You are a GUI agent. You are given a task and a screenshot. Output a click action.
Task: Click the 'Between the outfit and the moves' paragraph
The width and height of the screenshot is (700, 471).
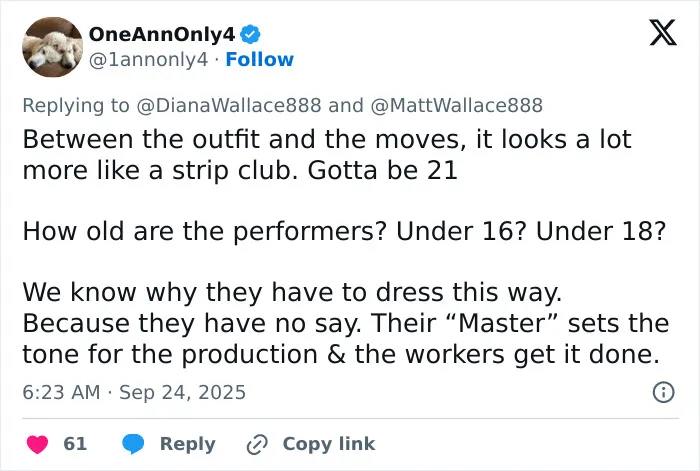tap(327, 154)
